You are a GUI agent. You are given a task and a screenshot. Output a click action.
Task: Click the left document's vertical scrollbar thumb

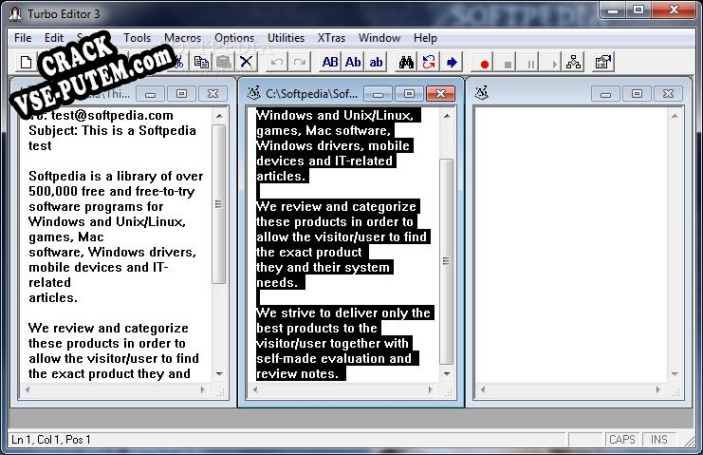coord(219,204)
